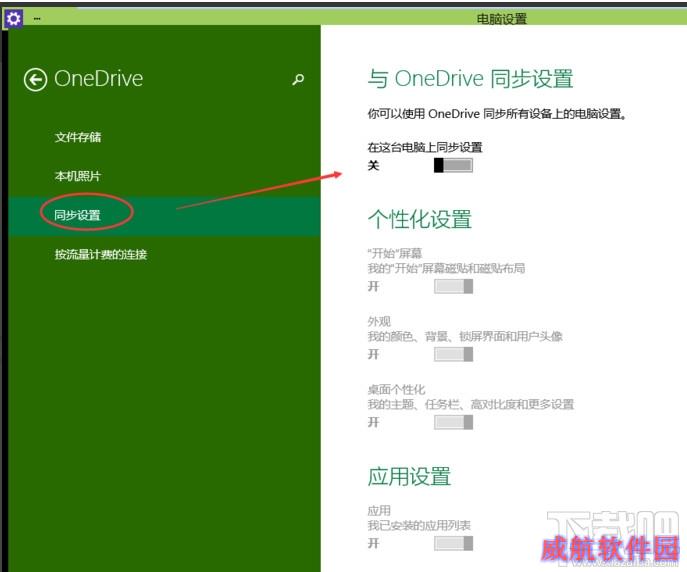Click the back arrow next to OneDrive
This screenshot has width=687, height=572.
tap(35, 80)
